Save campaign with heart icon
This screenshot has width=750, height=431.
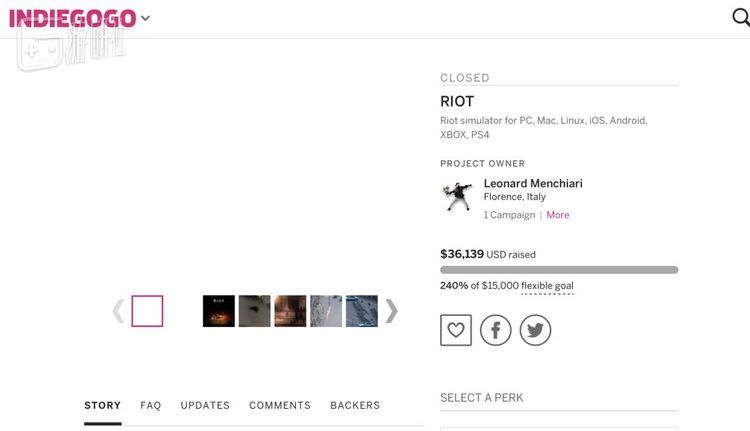pos(456,330)
